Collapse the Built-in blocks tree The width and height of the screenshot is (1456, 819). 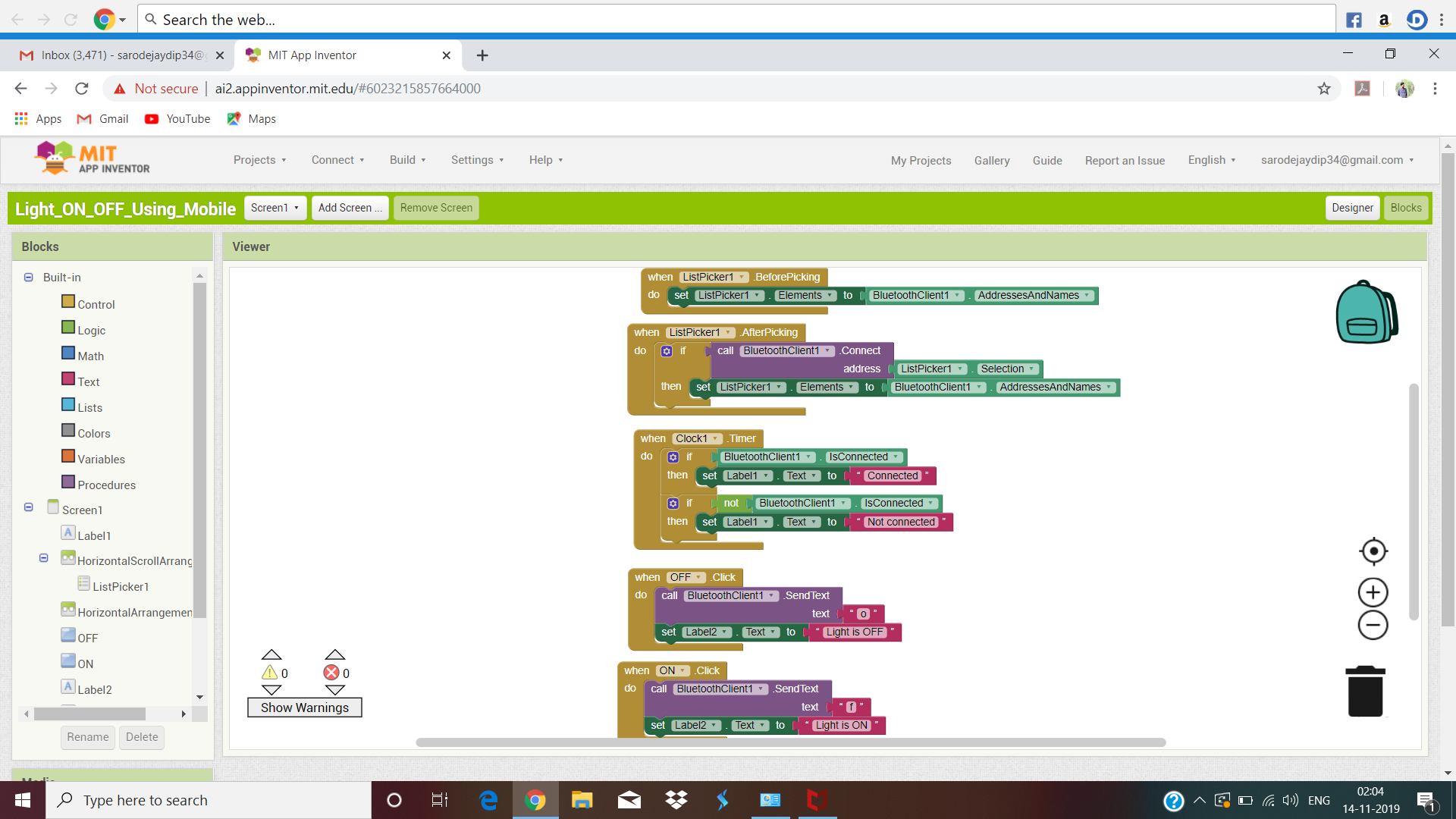tap(29, 278)
